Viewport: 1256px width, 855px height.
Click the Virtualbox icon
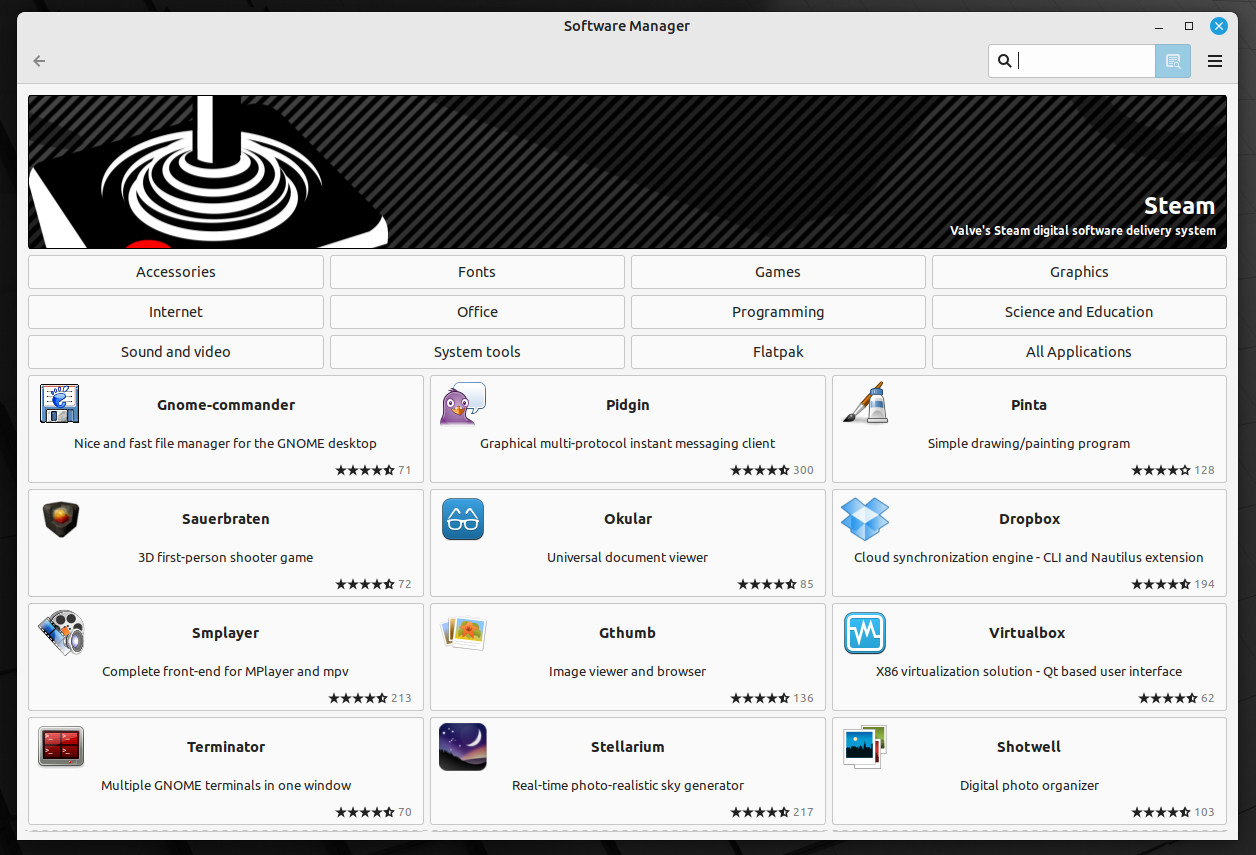tap(865, 633)
